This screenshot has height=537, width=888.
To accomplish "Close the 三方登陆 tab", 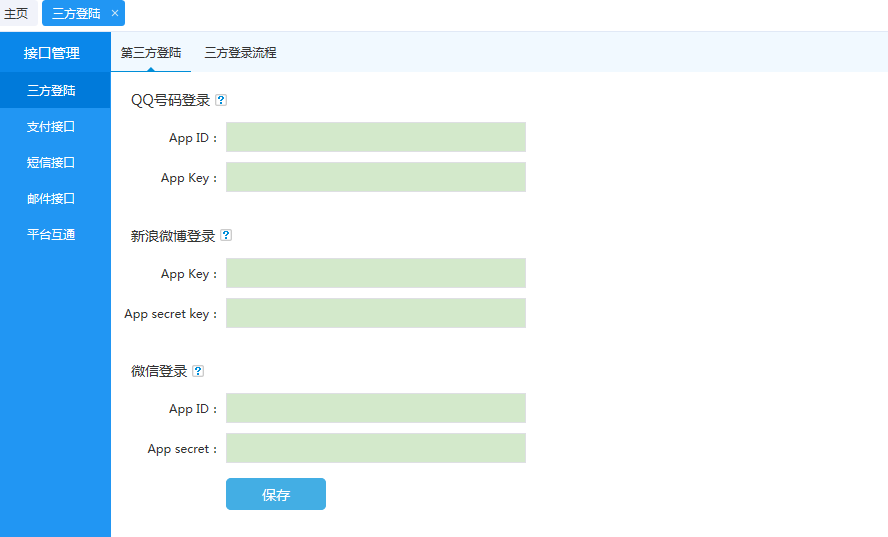I will point(115,13).
